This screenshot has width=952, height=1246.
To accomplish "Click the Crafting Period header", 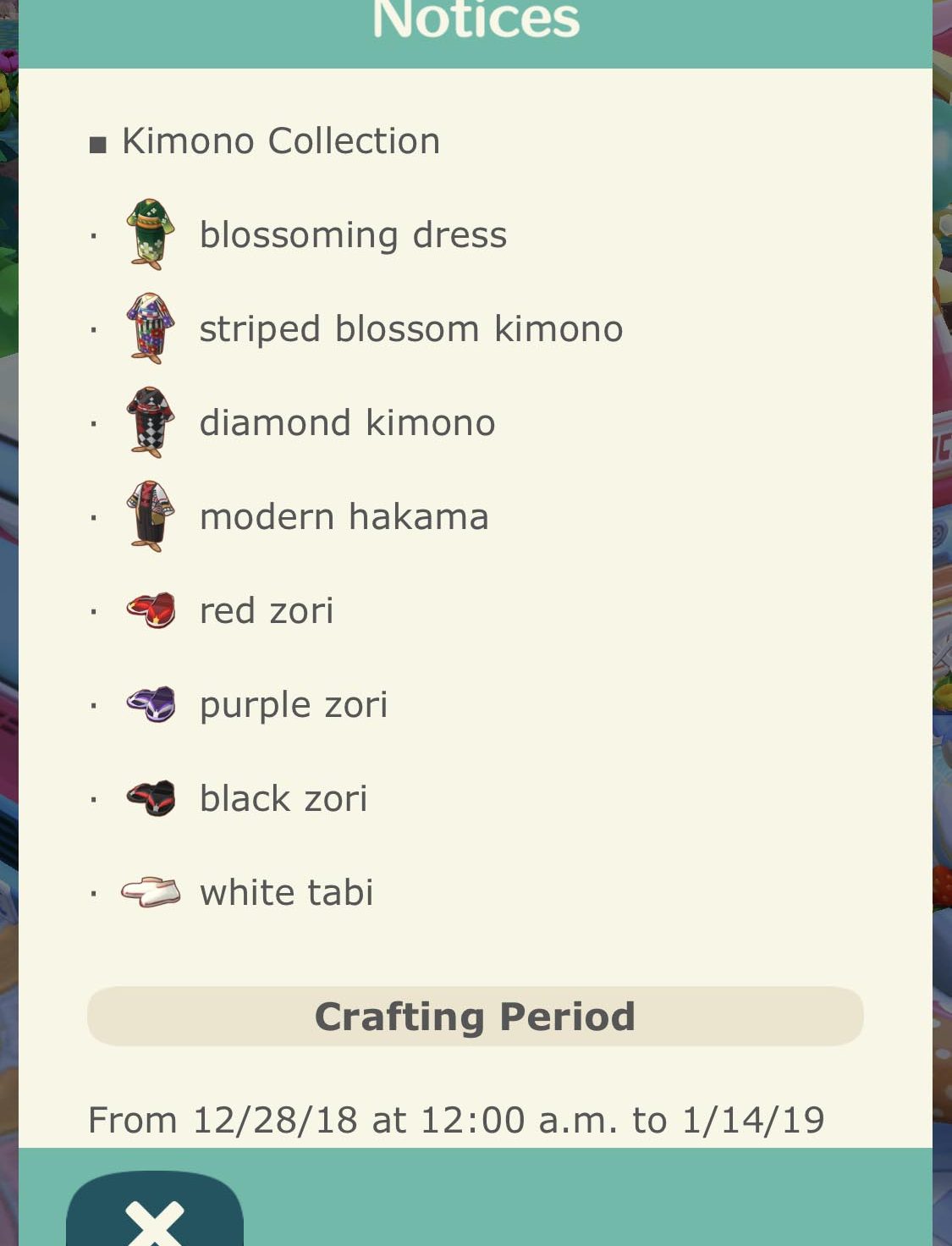I will coord(476,1016).
